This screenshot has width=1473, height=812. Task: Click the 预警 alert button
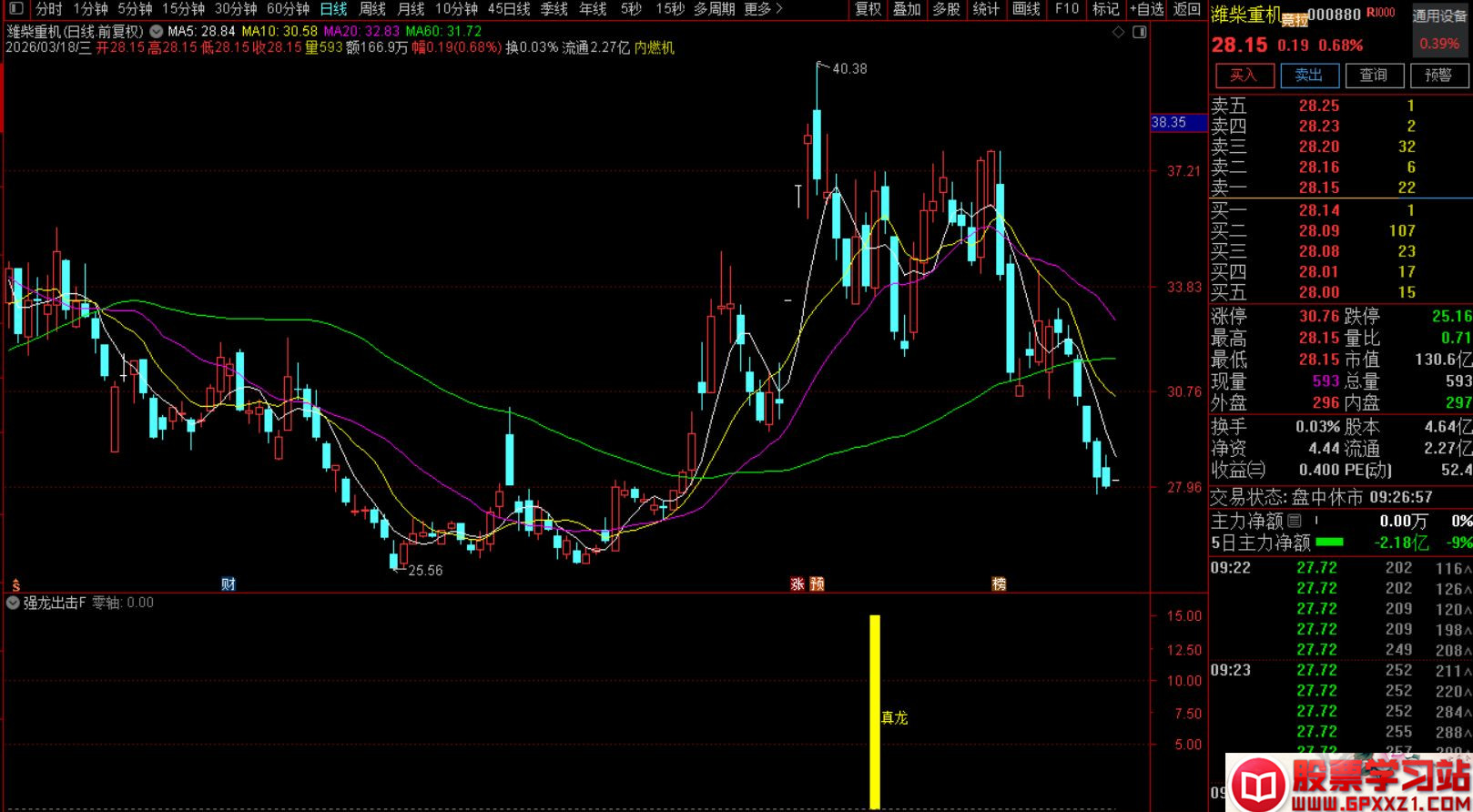pos(1438,76)
